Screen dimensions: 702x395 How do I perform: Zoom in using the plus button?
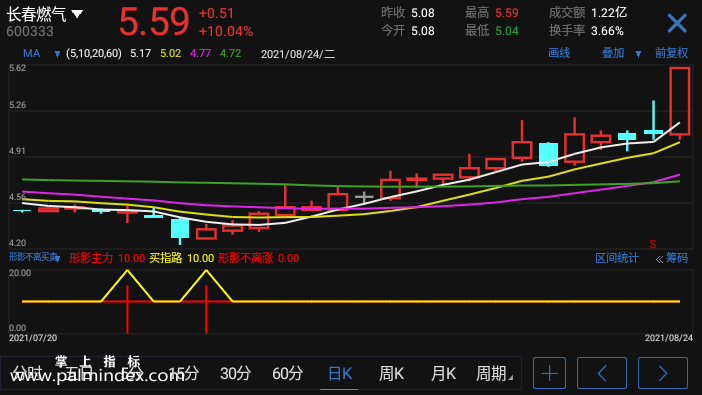point(549,373)
